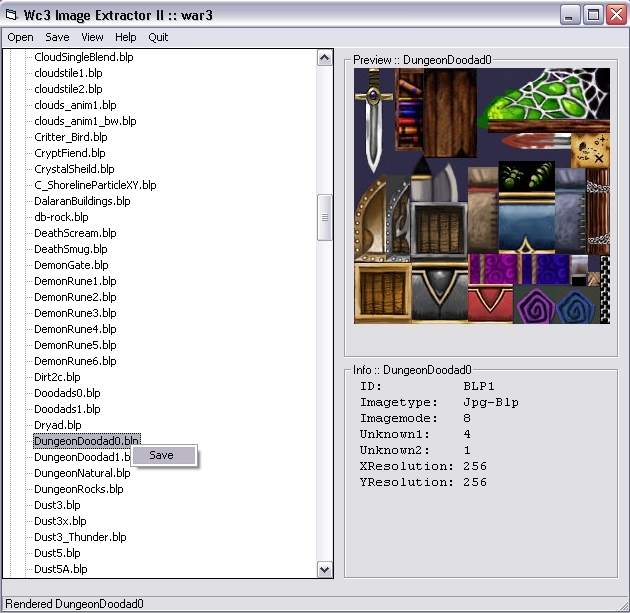630x613 pixels.
Task: Select clouds_anim1.blp
Action: (75, 105)
